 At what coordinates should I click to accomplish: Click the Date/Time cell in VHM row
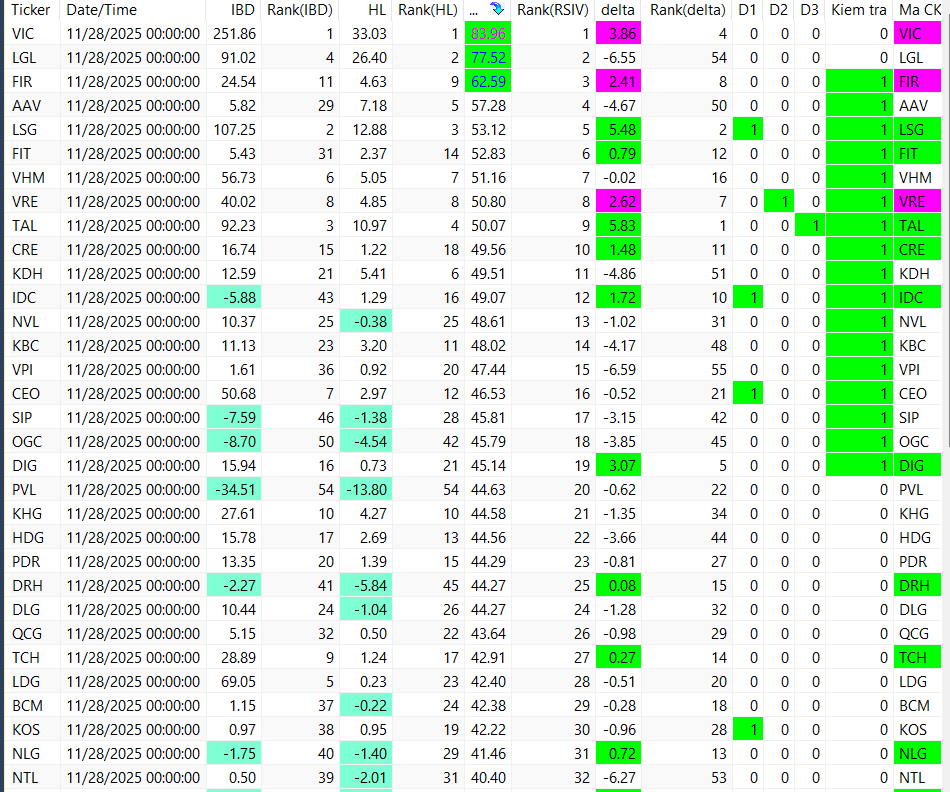click(x=133, y=178)
